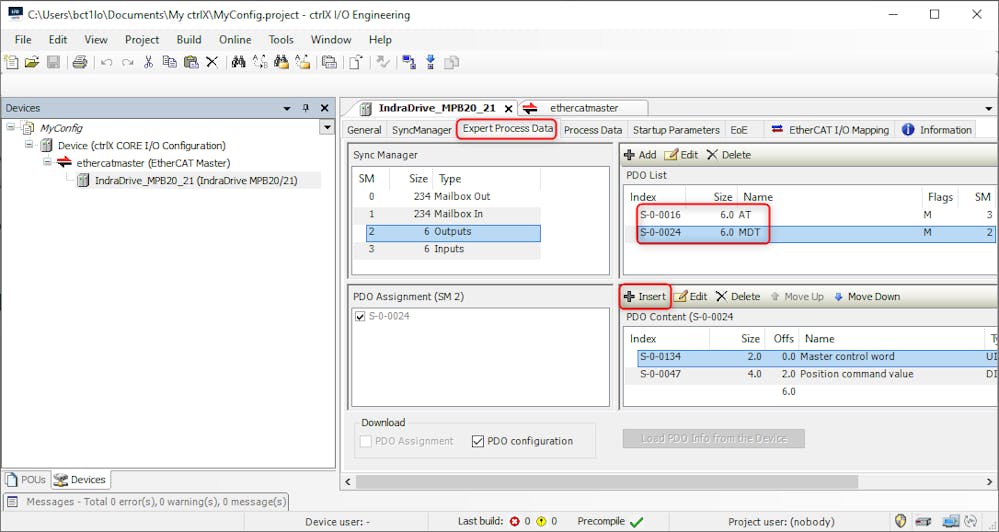
Task: Click Insert in PDO Content toolbar
Action: click(x=645, y=296)
